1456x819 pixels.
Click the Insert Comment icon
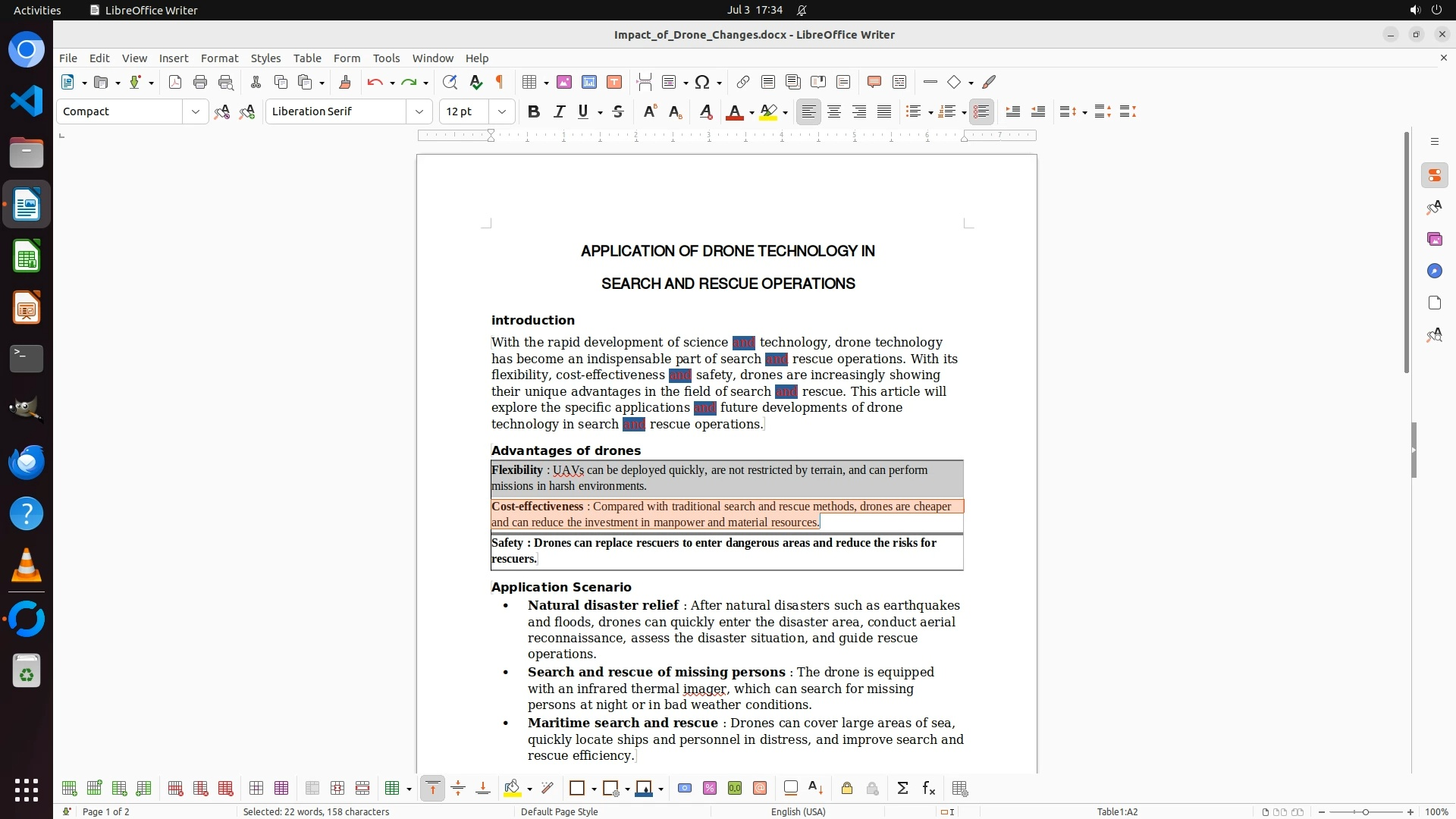(874, 82)
